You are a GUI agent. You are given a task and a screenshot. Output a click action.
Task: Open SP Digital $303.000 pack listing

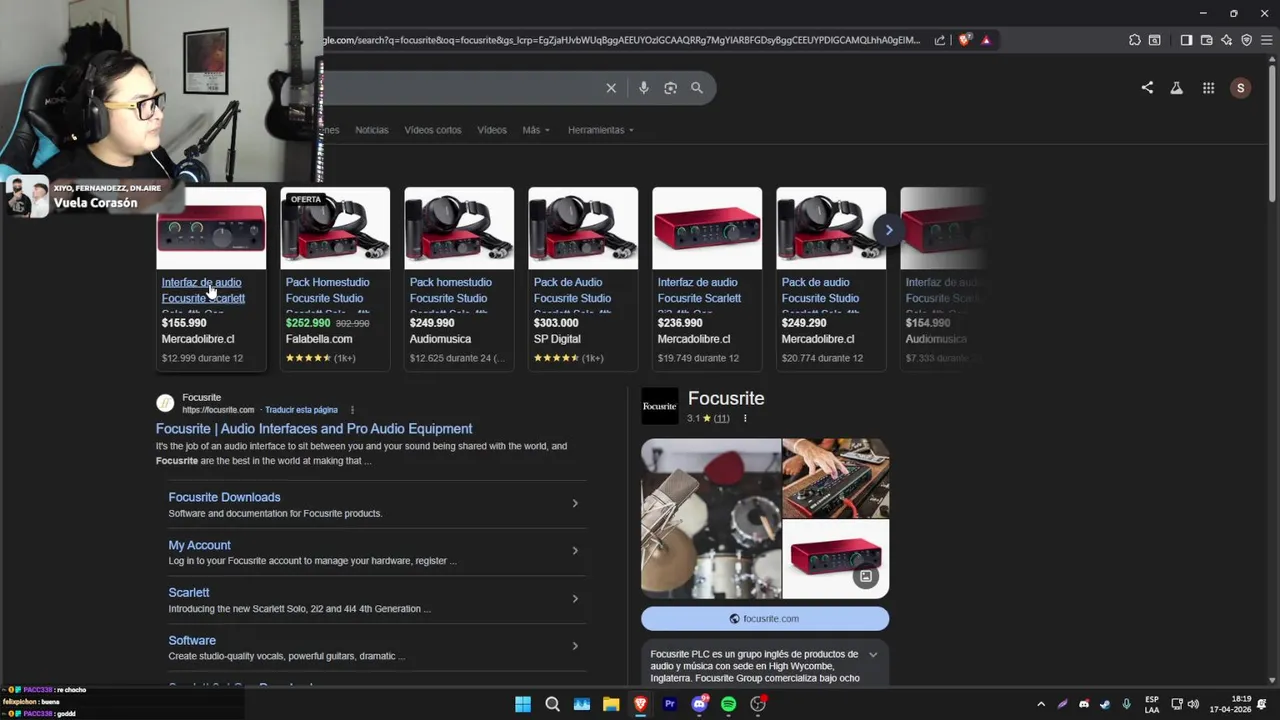pos(583,279)
